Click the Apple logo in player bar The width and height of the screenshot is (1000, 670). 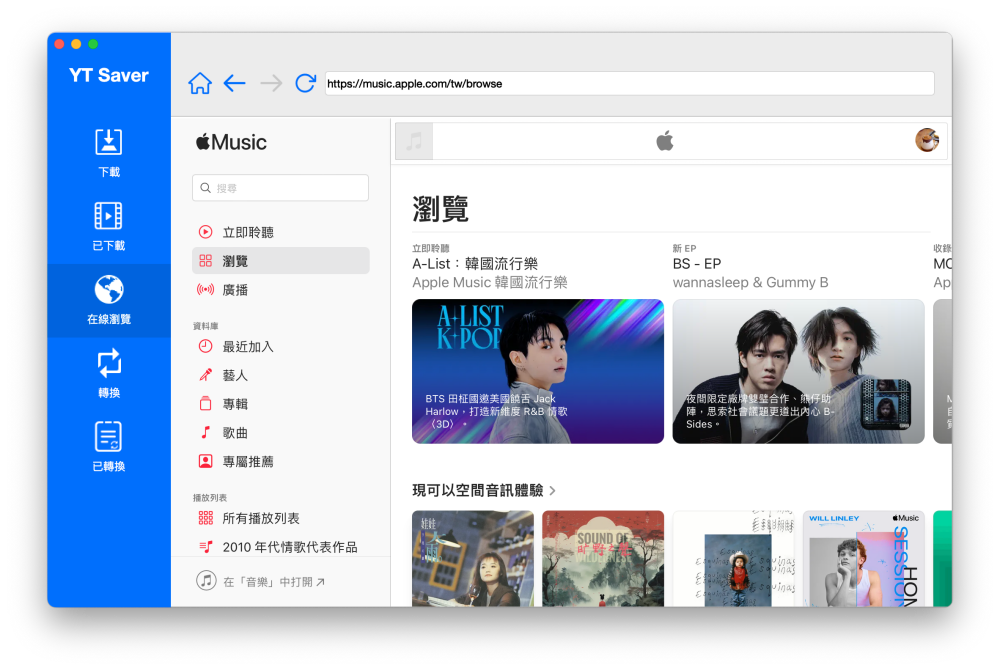click(665, 140)
